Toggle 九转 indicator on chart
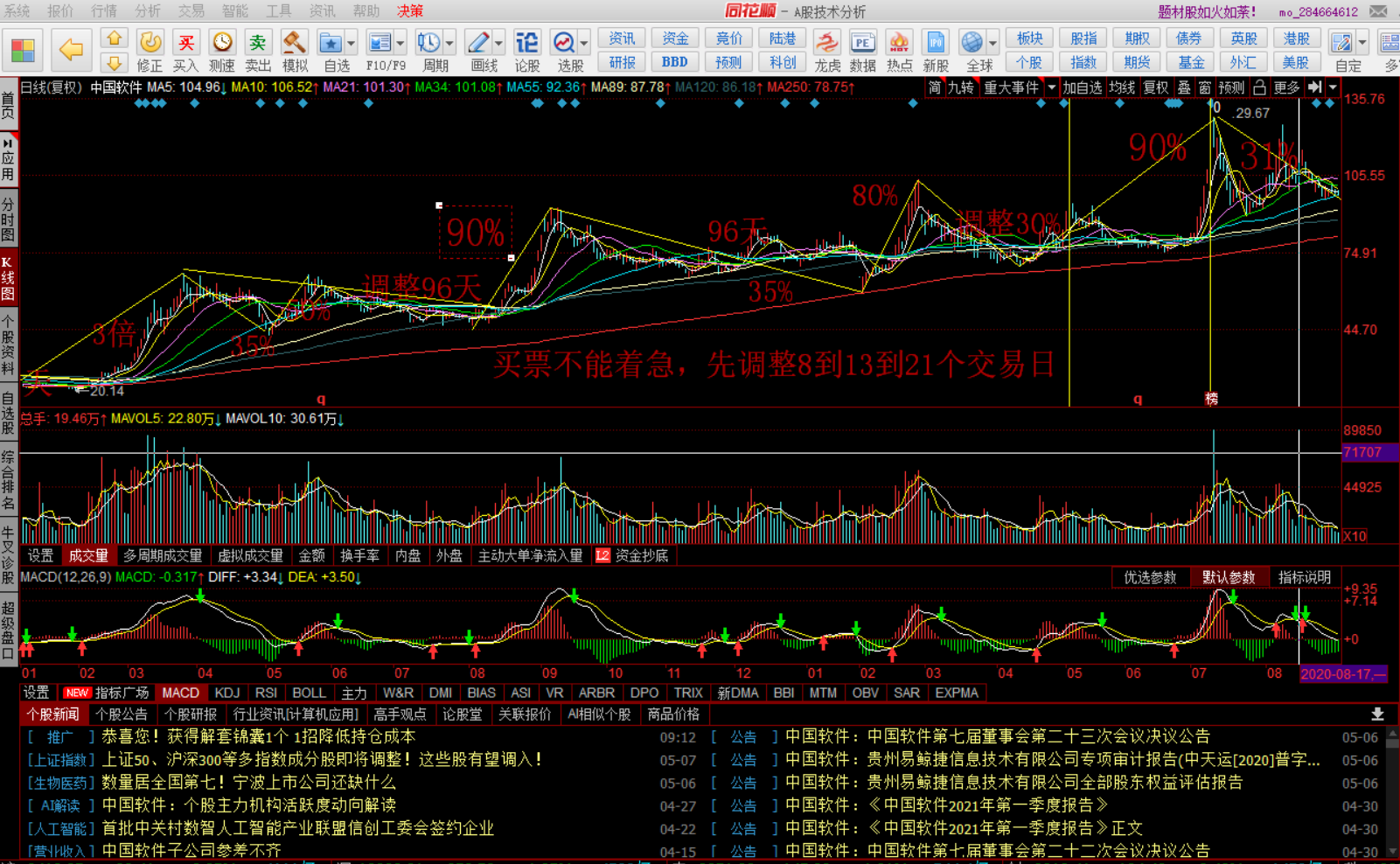The width and height of the screenshot is (1400, 864). 961,87
